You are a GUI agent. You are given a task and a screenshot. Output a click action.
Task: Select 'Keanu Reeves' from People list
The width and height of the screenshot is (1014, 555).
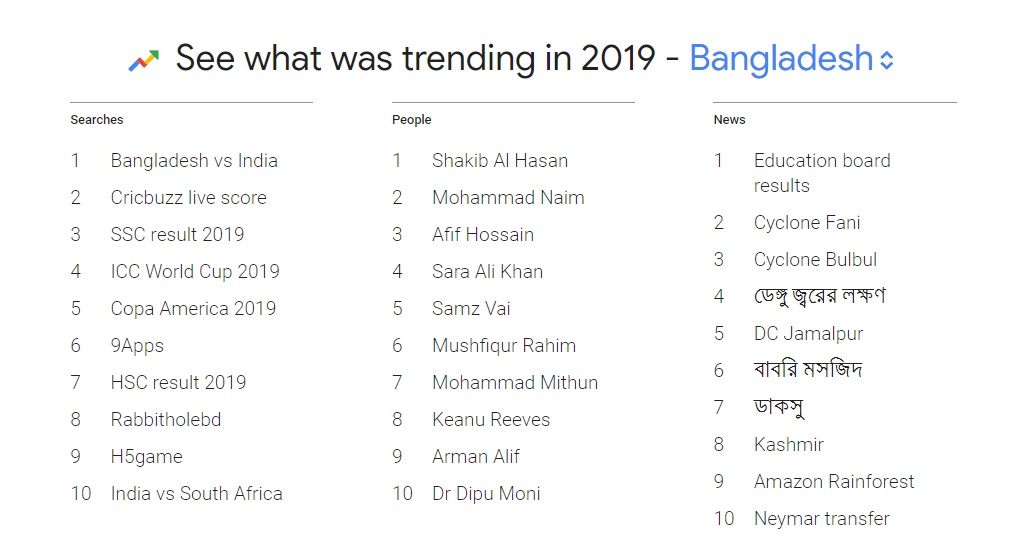point(490,420)
